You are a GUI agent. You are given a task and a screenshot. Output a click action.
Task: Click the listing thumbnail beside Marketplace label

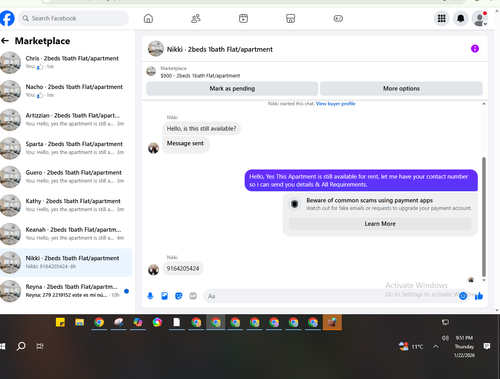(x=151, y=71)
